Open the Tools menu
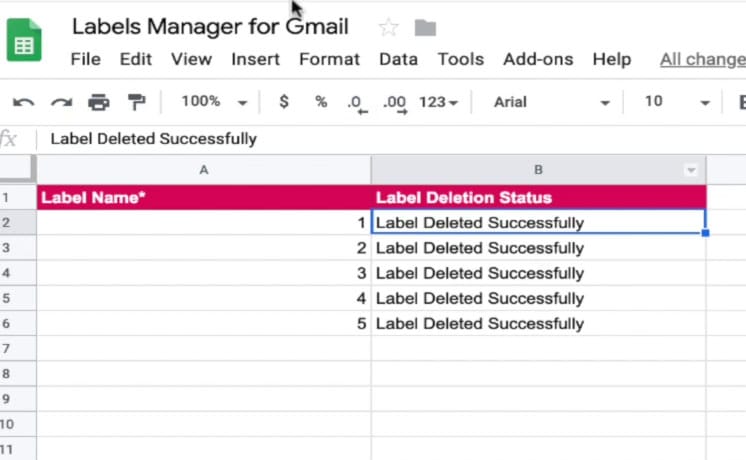Screen dimensions: 746x460 pyautogui.click(x=461, y=59)
